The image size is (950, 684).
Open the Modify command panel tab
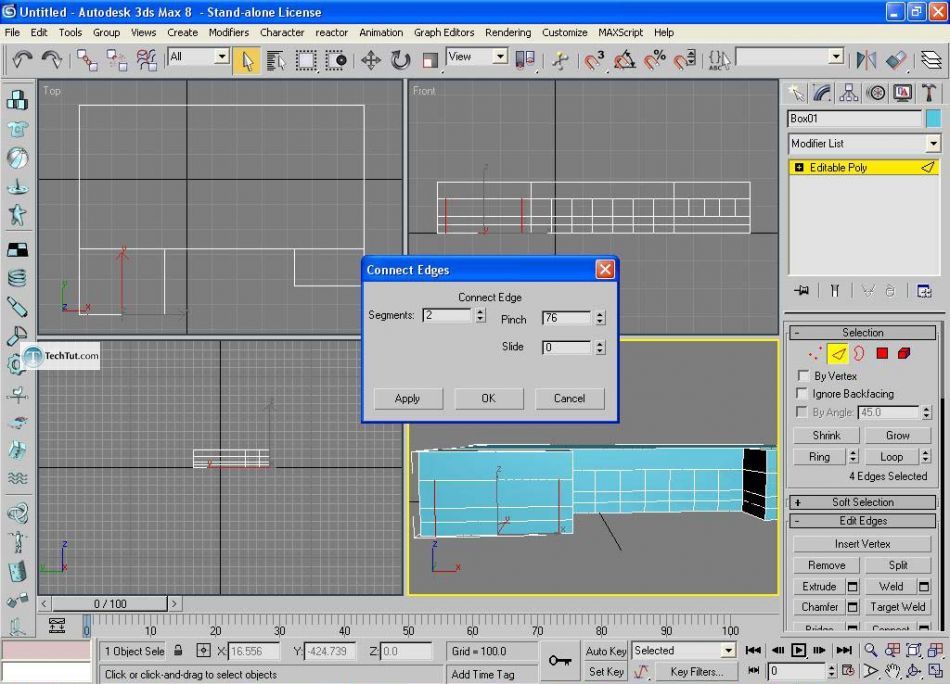click(820, 93)
